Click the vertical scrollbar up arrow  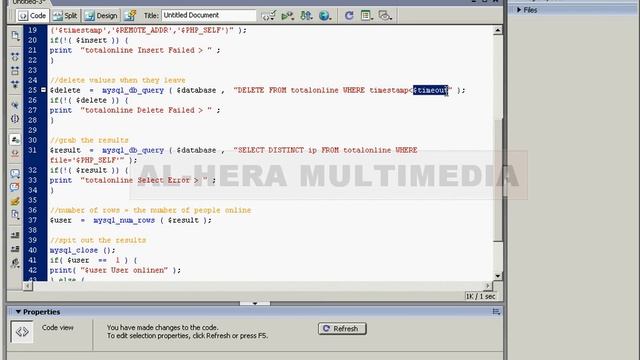[498, 31]
